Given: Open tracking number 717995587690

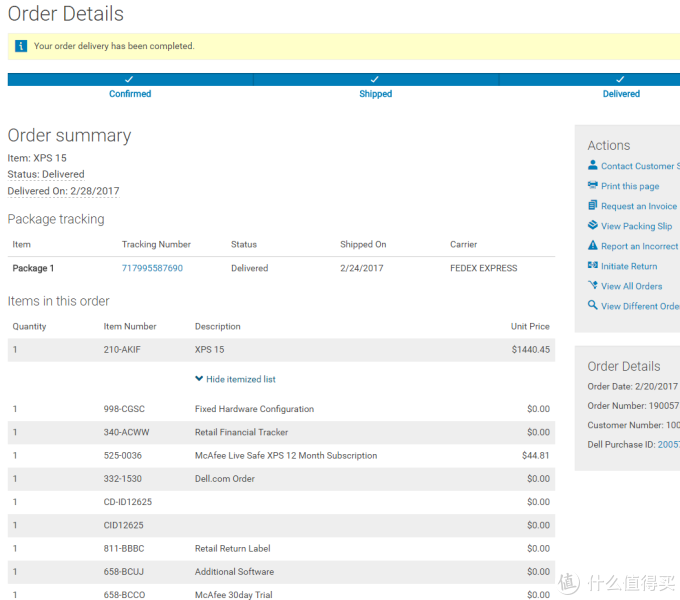Looking at the screenshot, I should (152, 268).
